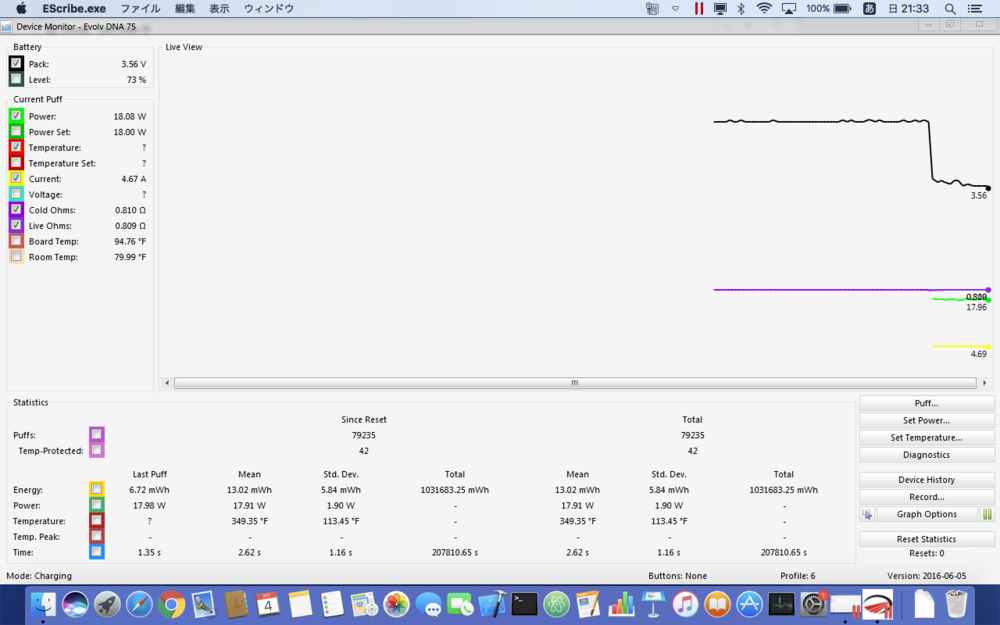Image resolution: width=1000 pixels, height=625 pixels.
Task: Click Reset Statistics
Action: (927, 539)
